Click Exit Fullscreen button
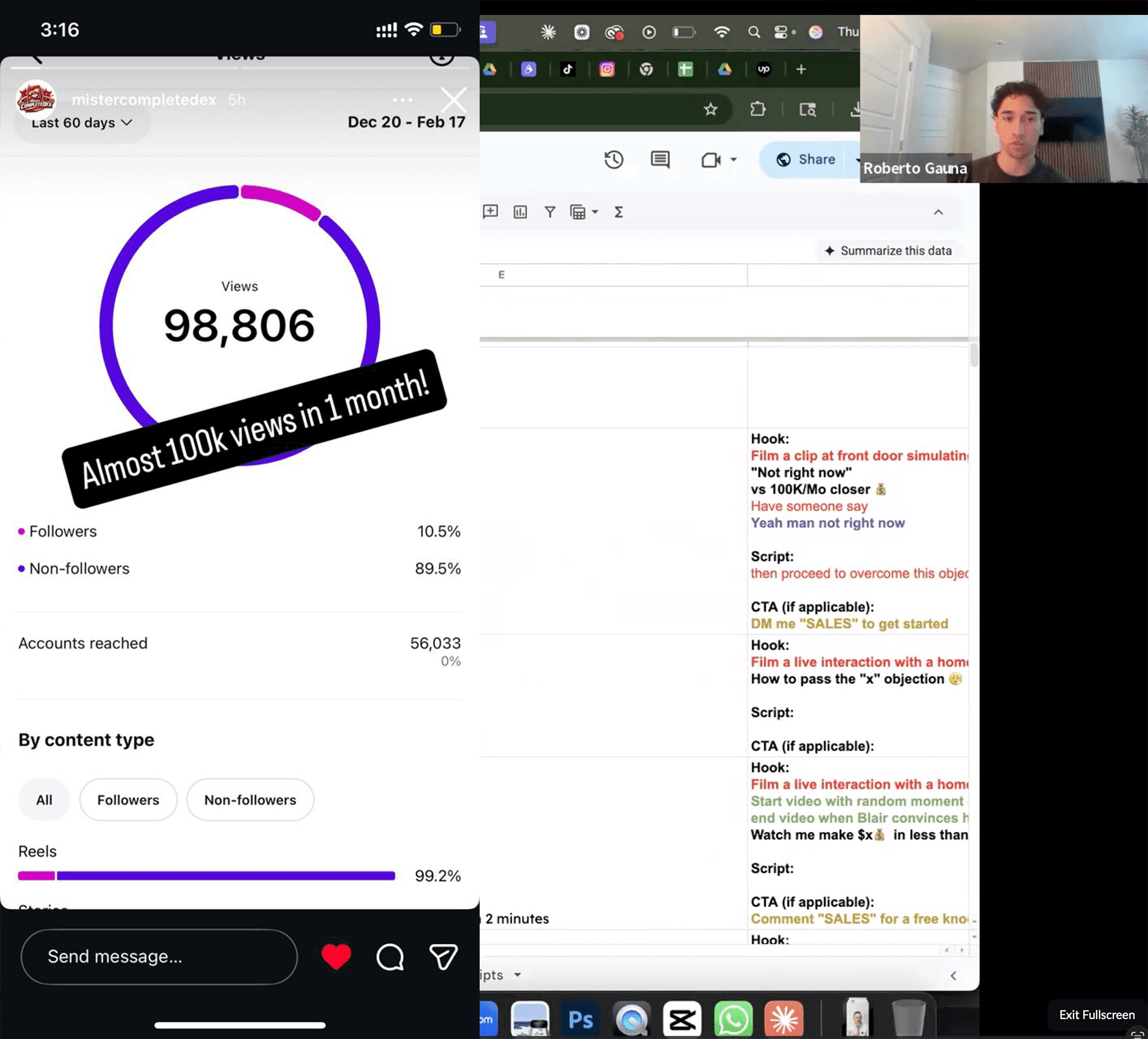This screenshot has width=1148, height=1039. click(x=1097, y=1015)
